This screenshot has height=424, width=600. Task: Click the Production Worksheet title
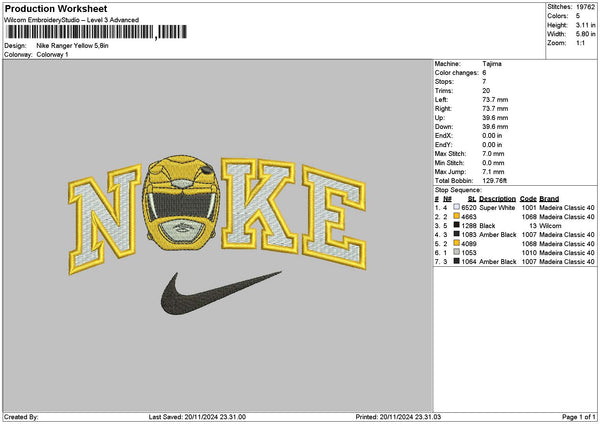coord(56,8)
